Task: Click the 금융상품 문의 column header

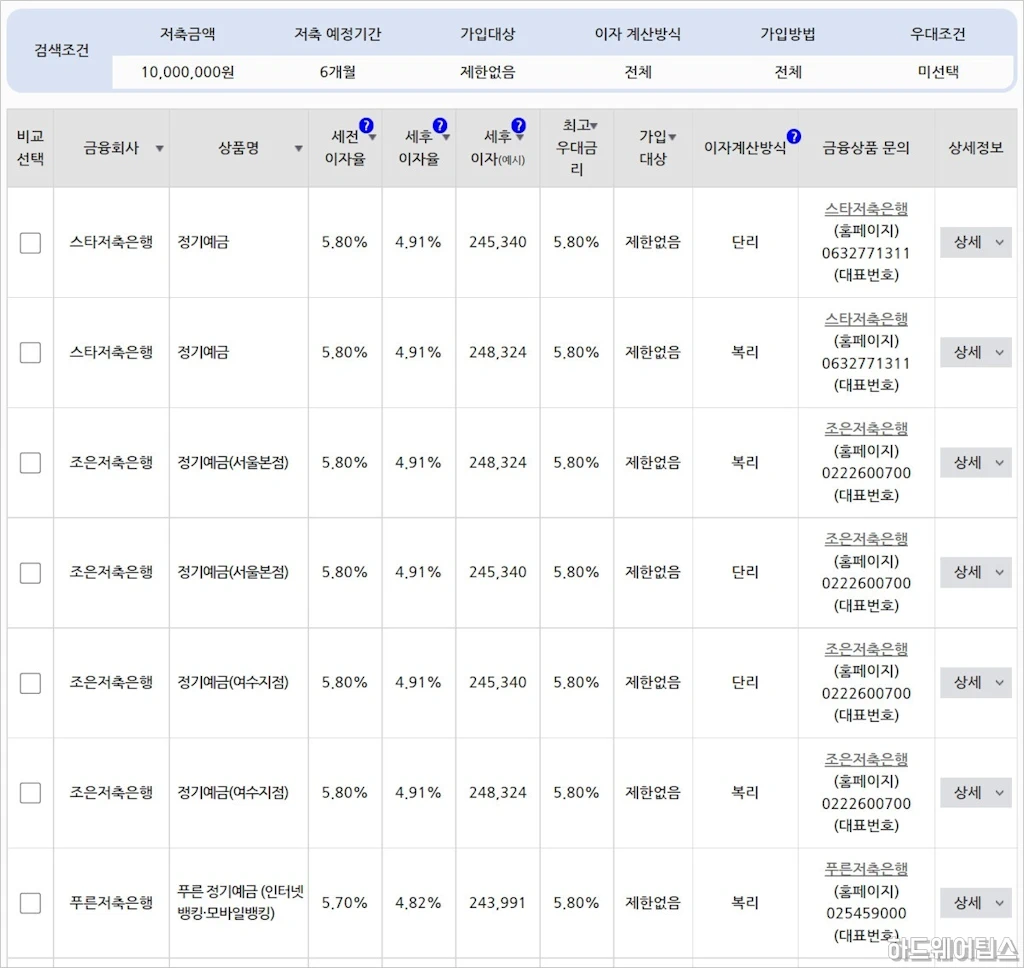Action: (x=866, y=148)
